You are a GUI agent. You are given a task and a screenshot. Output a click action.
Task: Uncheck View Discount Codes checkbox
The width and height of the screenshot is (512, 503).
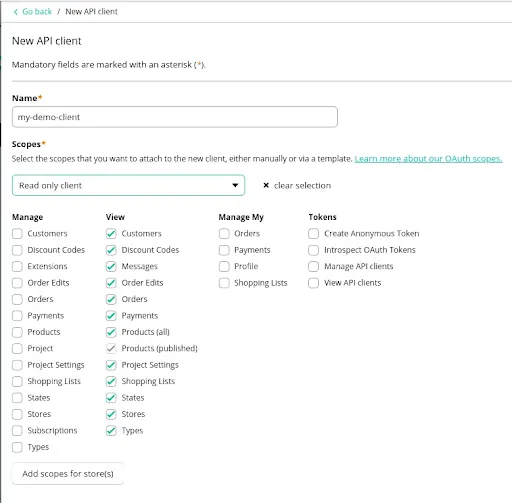pyautogui.click(x=111, y=250)
